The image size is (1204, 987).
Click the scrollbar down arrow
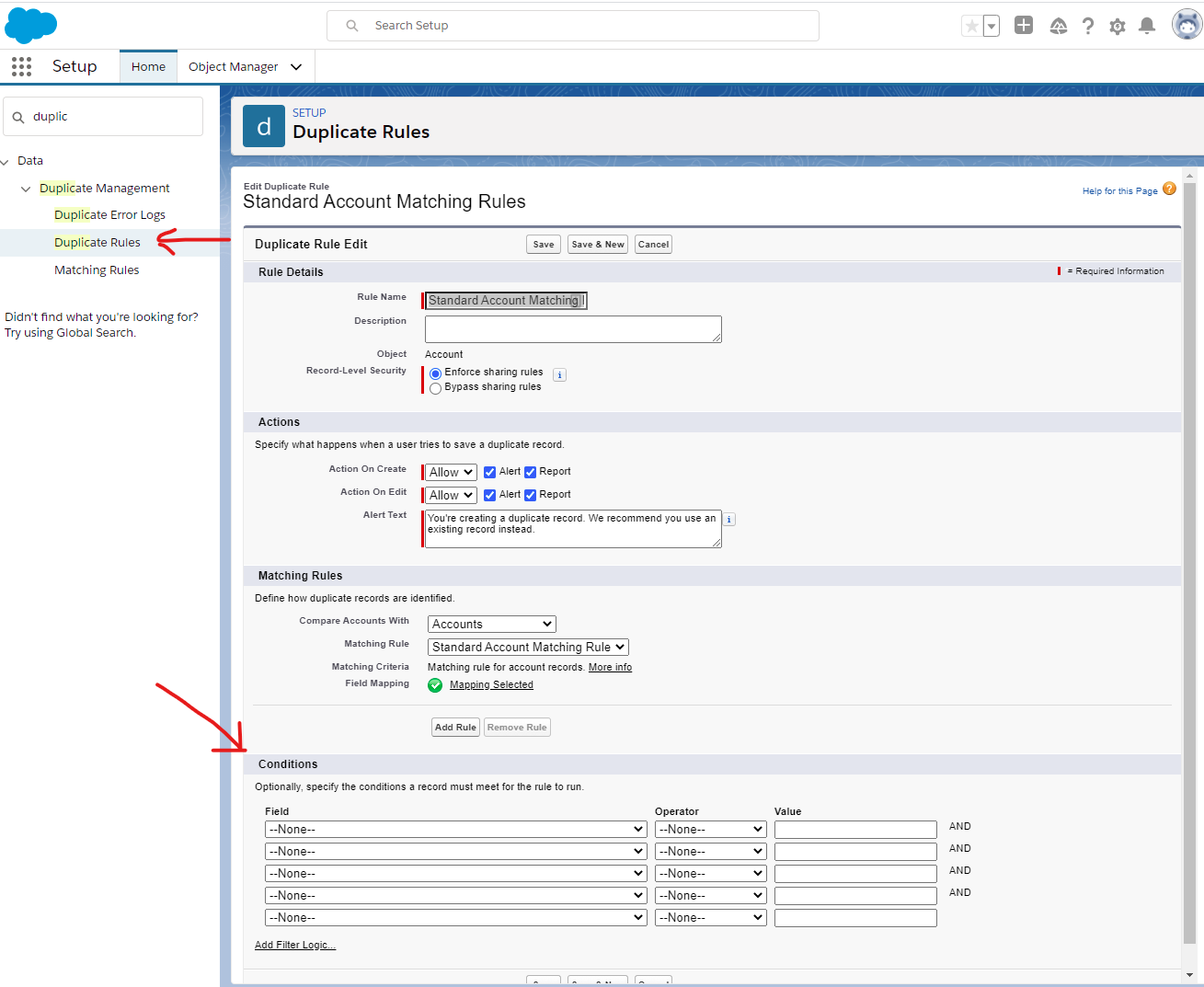tap(1189, 974)
